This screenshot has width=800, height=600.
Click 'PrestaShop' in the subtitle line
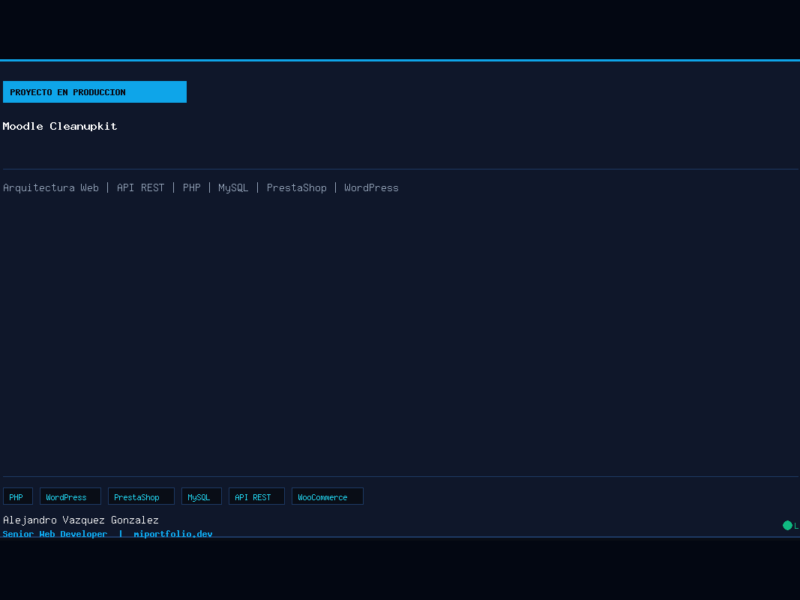pyautogui.click(x=296, y=188)
